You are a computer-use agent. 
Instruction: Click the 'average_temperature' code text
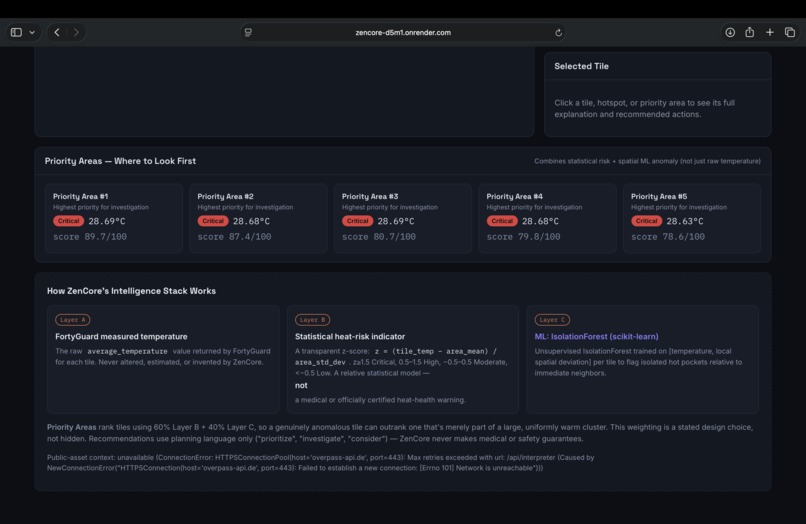tap(127, 351)
